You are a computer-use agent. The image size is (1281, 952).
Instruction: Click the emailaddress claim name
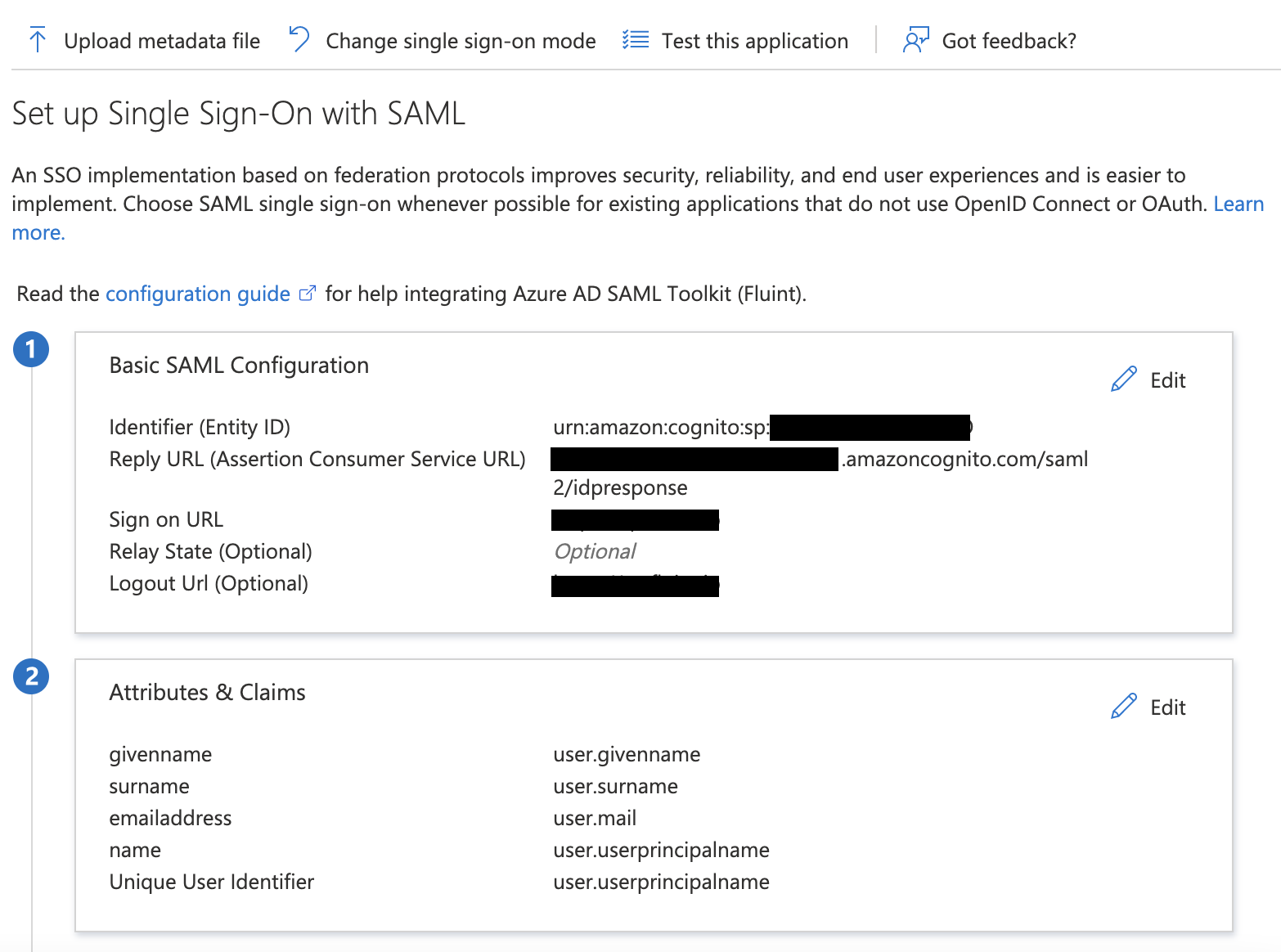point(170,818)
